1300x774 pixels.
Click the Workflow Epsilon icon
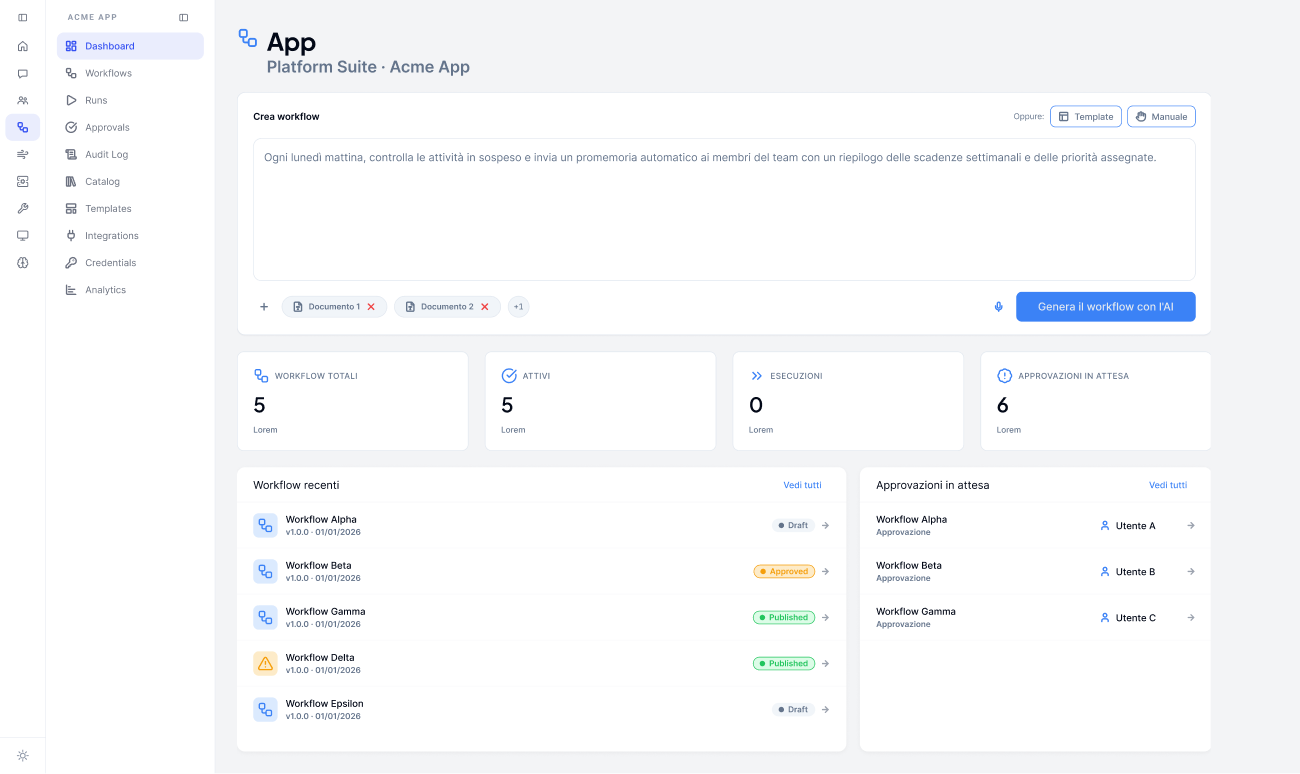click(265, 709)
